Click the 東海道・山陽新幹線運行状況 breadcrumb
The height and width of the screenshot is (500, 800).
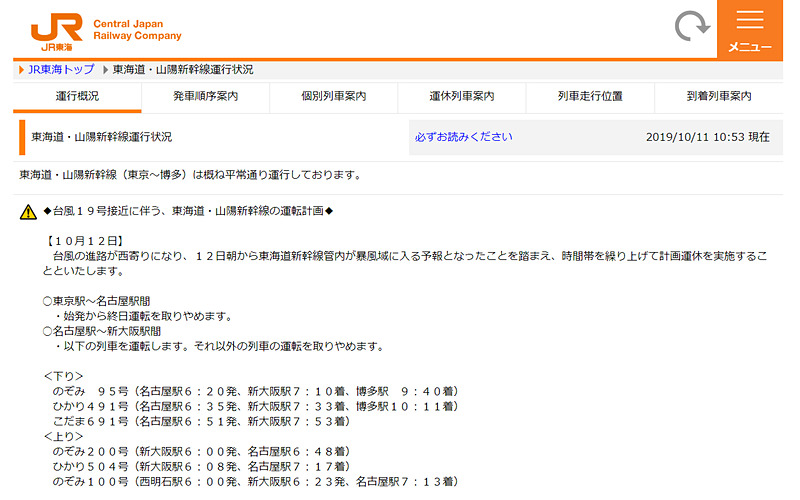[183, 69]
